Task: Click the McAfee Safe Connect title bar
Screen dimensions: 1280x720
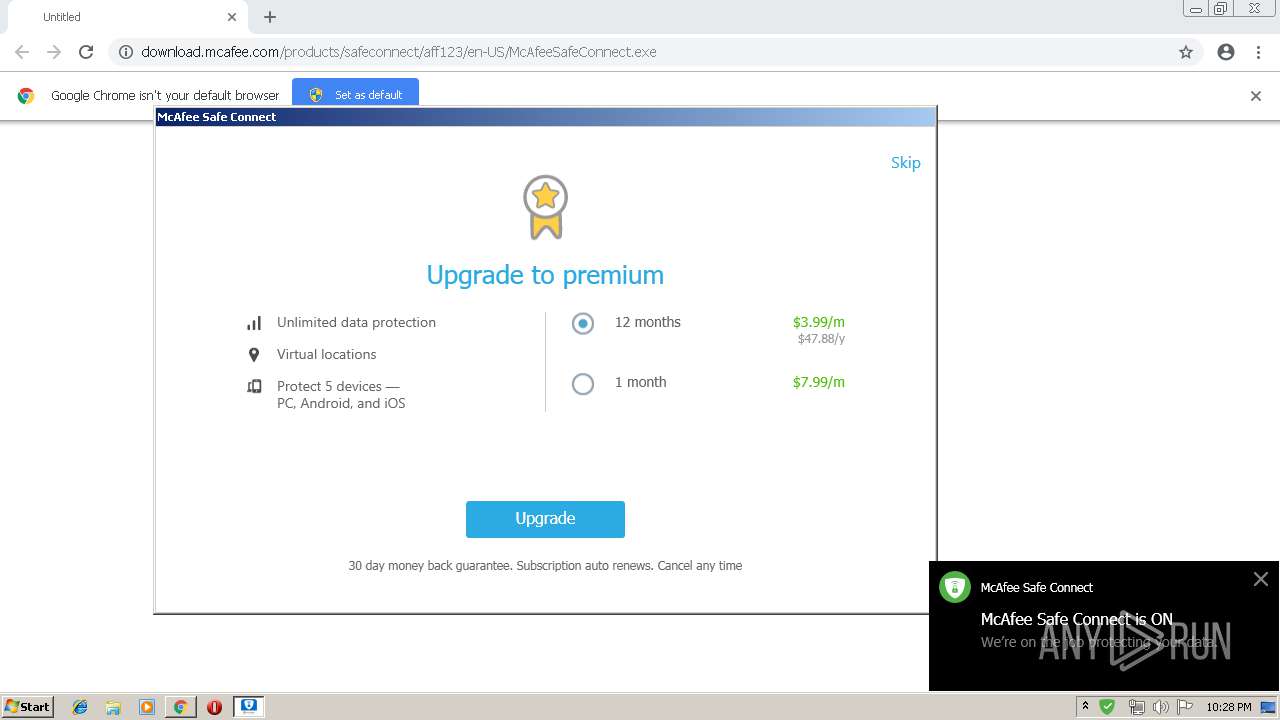Action: (x=545, y=117)
